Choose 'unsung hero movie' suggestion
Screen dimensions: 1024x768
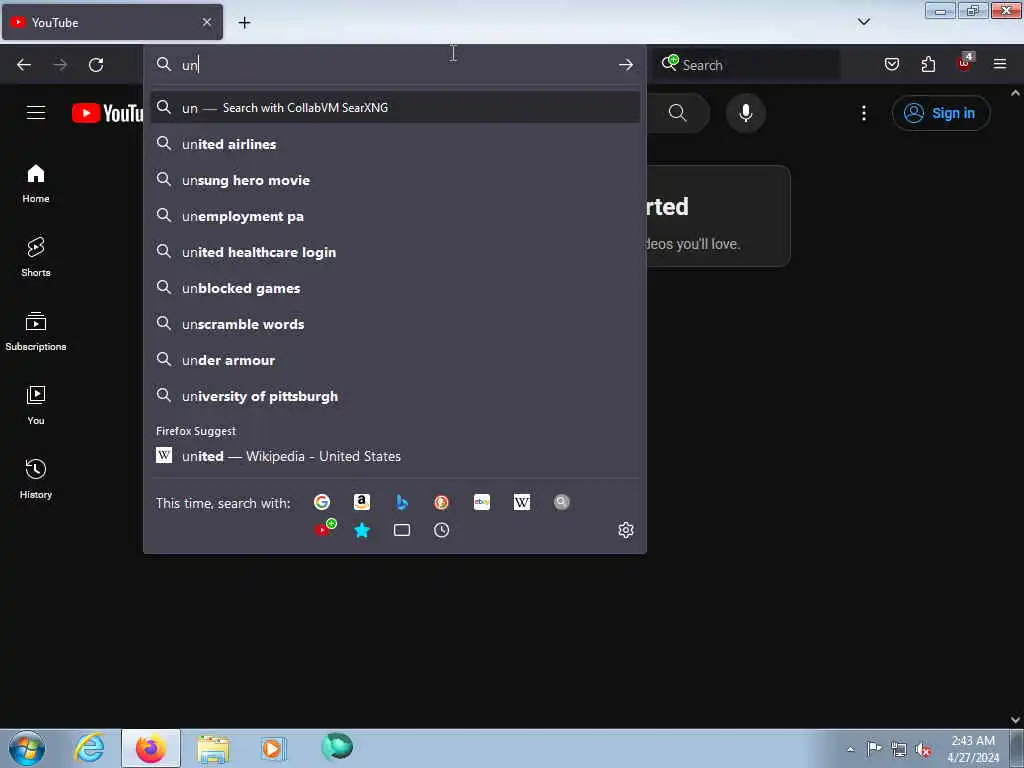point(394,180)
